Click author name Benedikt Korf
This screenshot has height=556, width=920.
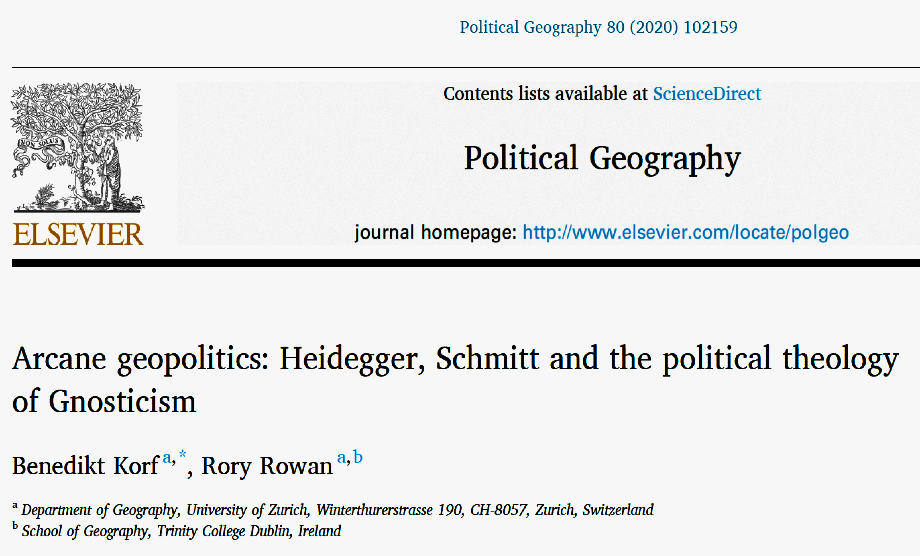click(85, 466)
